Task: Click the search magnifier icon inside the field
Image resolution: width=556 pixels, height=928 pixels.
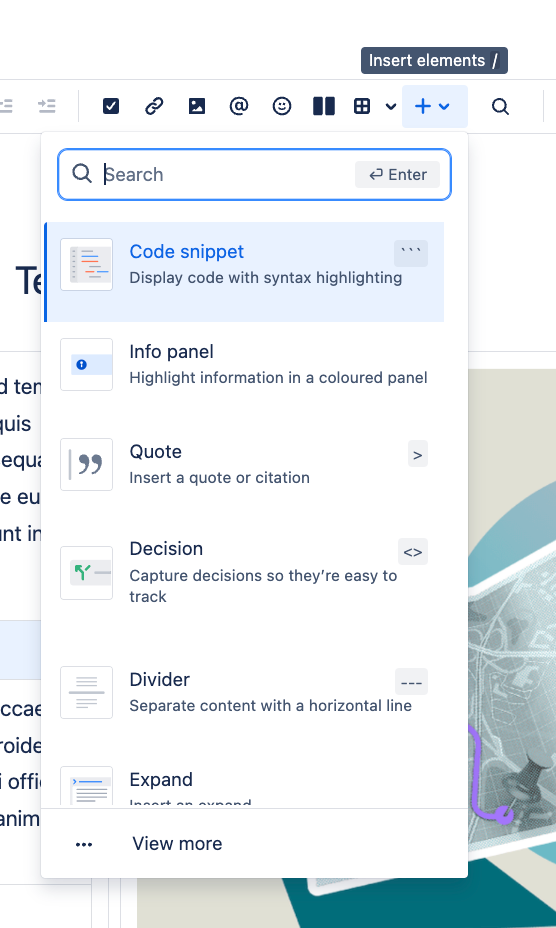Action: click(82, 174)
